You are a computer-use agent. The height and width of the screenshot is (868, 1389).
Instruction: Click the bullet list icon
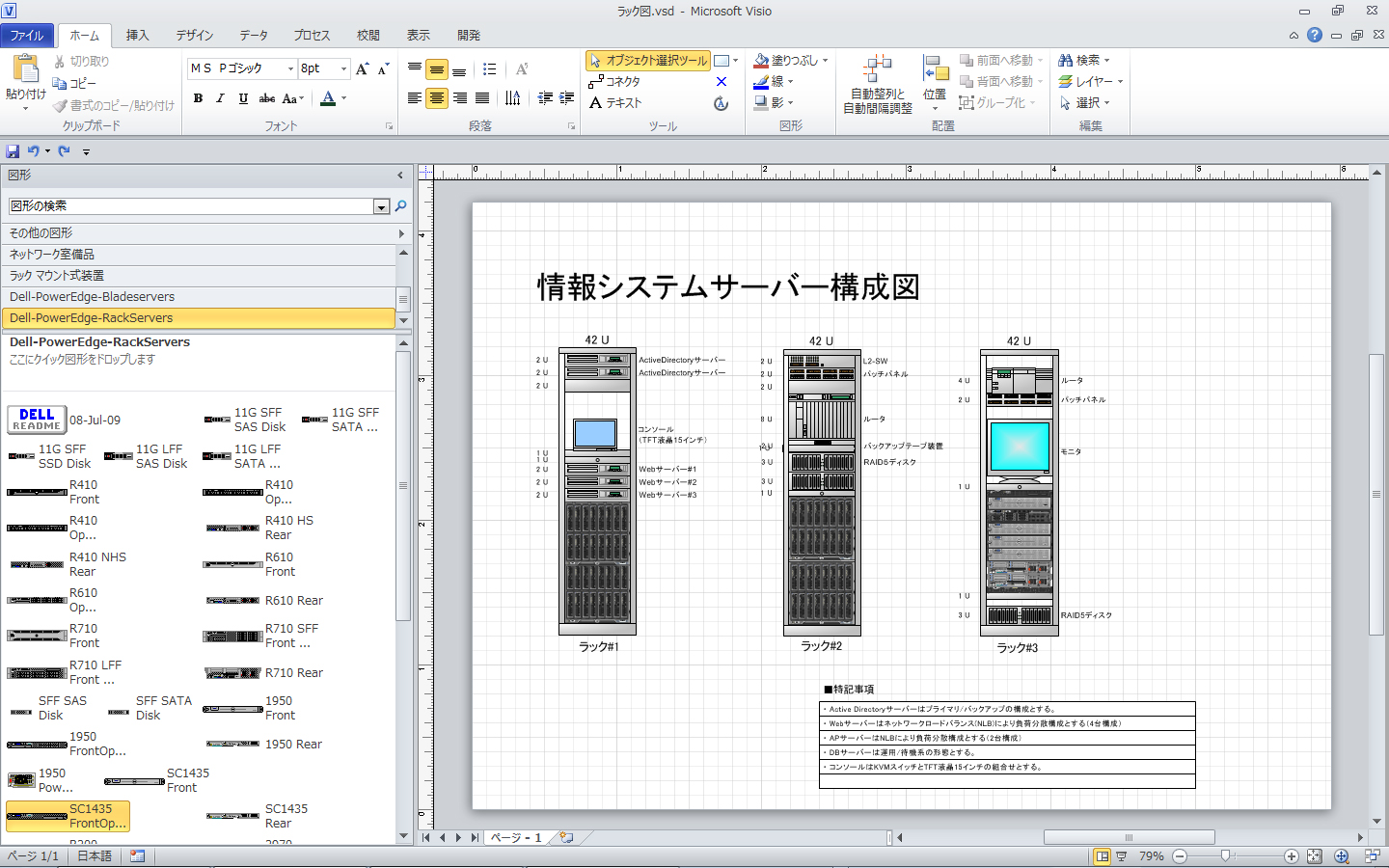490,69
